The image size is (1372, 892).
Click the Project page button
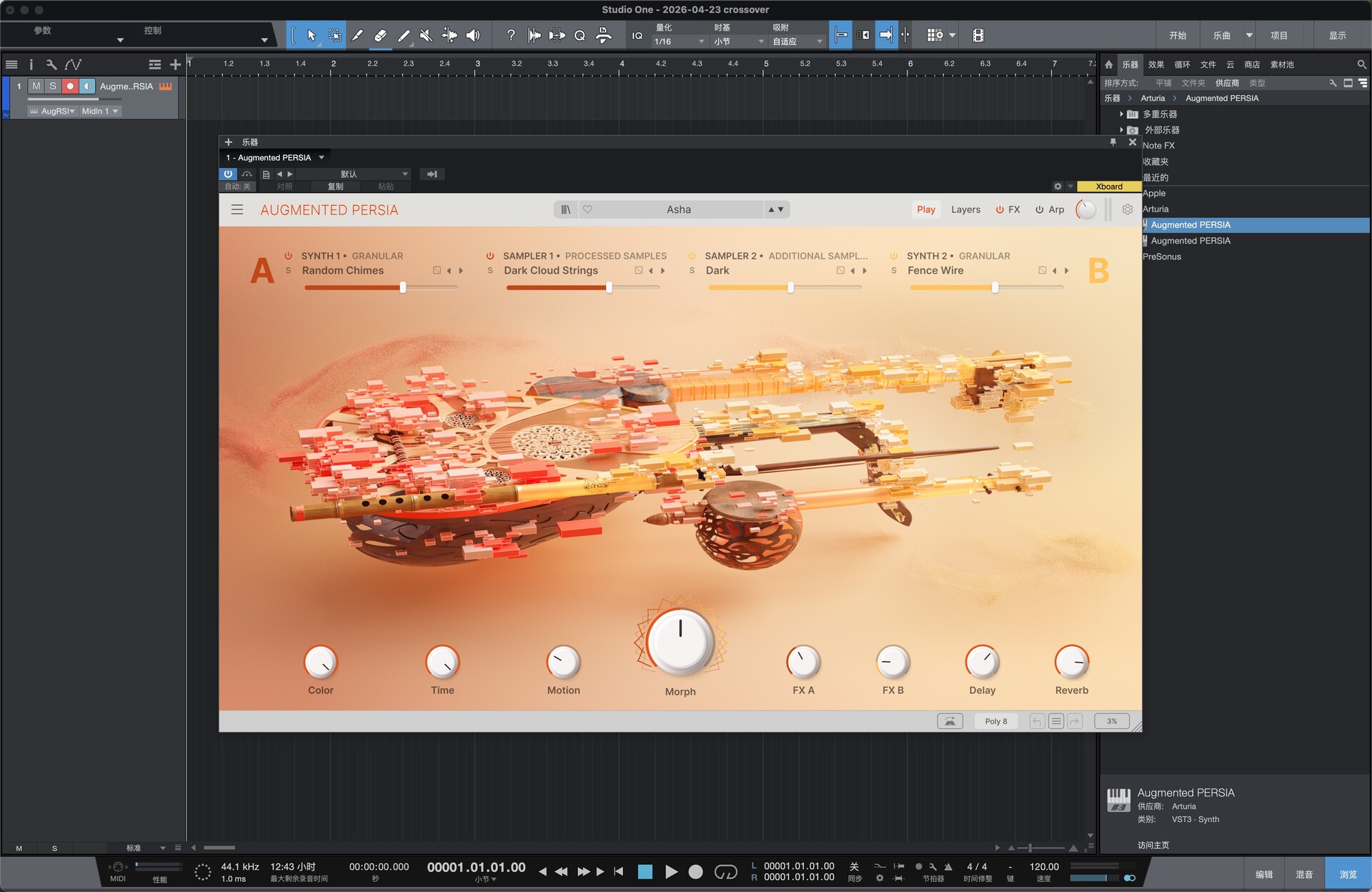coord(1279,35)
